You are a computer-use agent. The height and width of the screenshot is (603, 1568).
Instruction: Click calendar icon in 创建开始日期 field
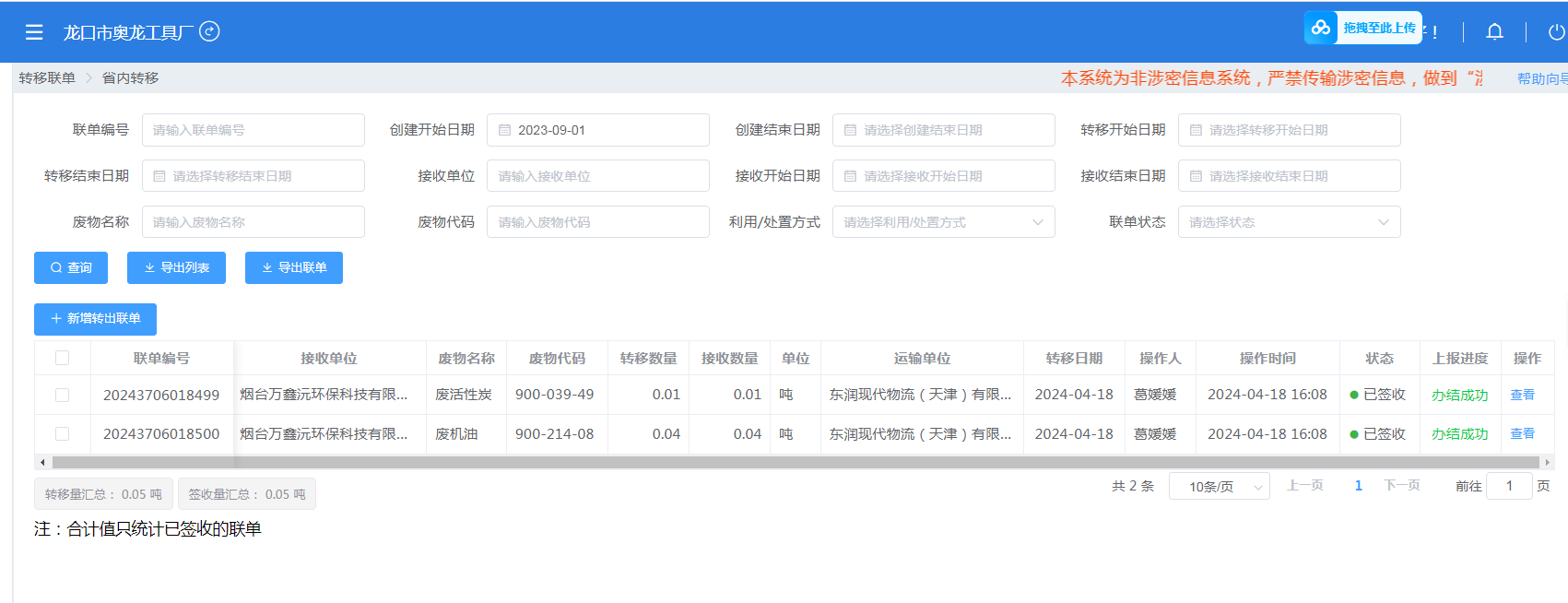(x=504, y=130)
